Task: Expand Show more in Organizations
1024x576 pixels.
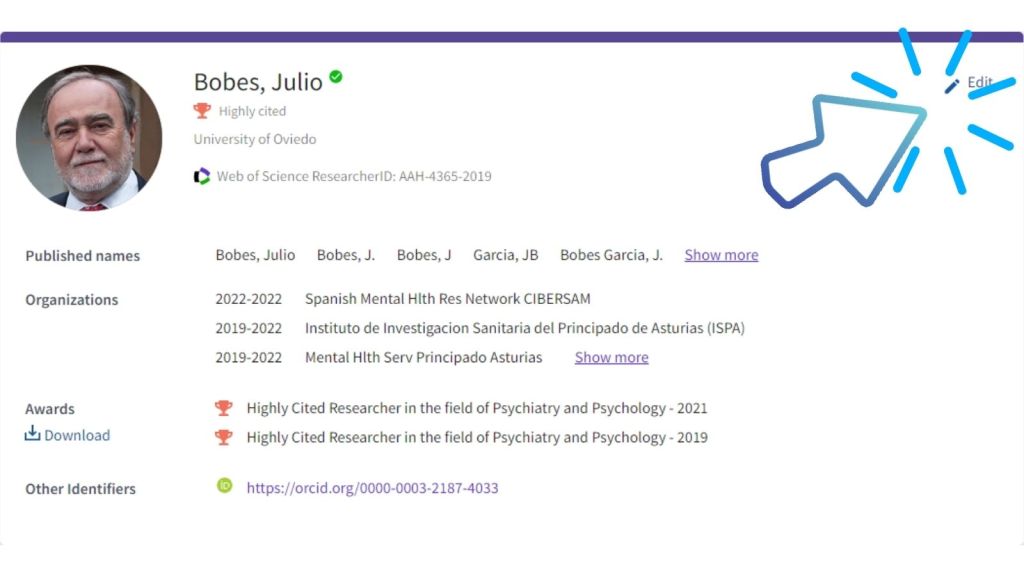Action: (611, 357)
